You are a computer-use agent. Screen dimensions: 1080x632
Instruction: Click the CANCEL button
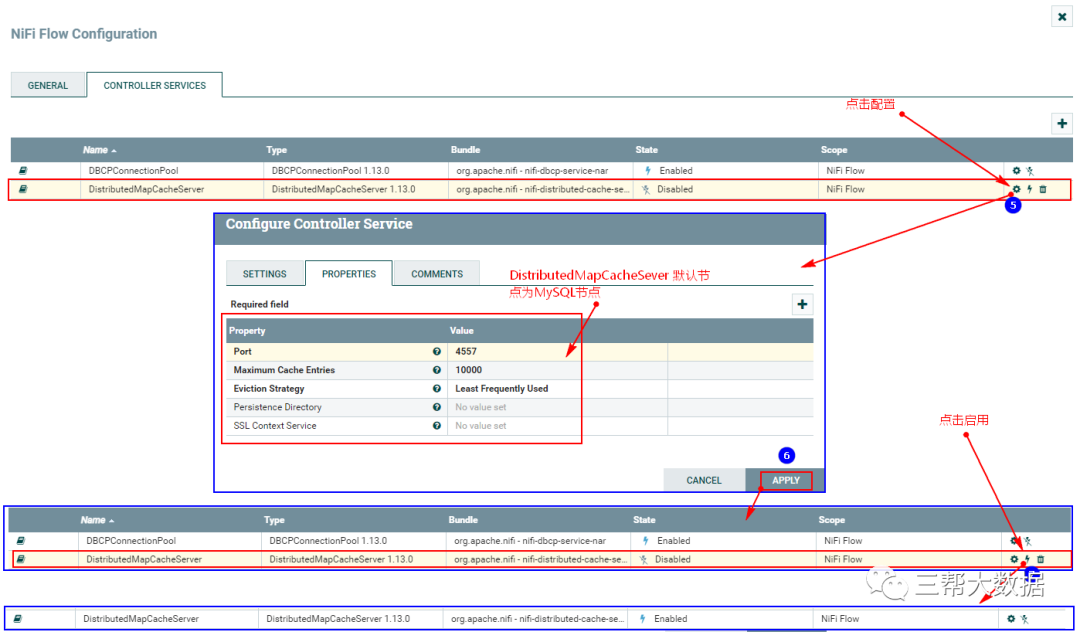(704, 480)
